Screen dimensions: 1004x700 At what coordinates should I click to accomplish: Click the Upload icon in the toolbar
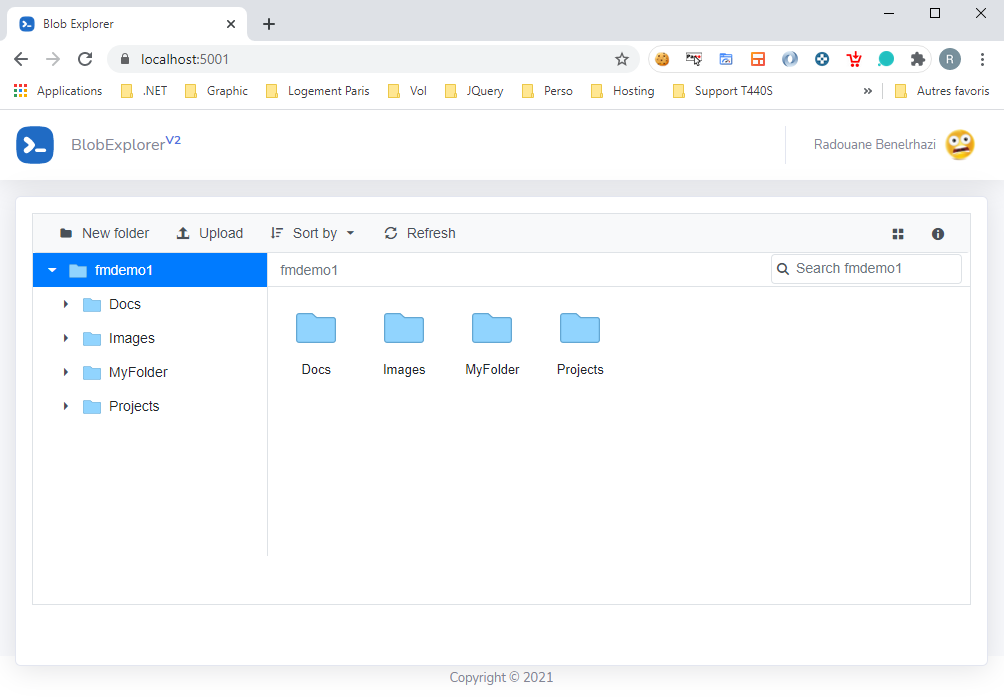[182, 233]
